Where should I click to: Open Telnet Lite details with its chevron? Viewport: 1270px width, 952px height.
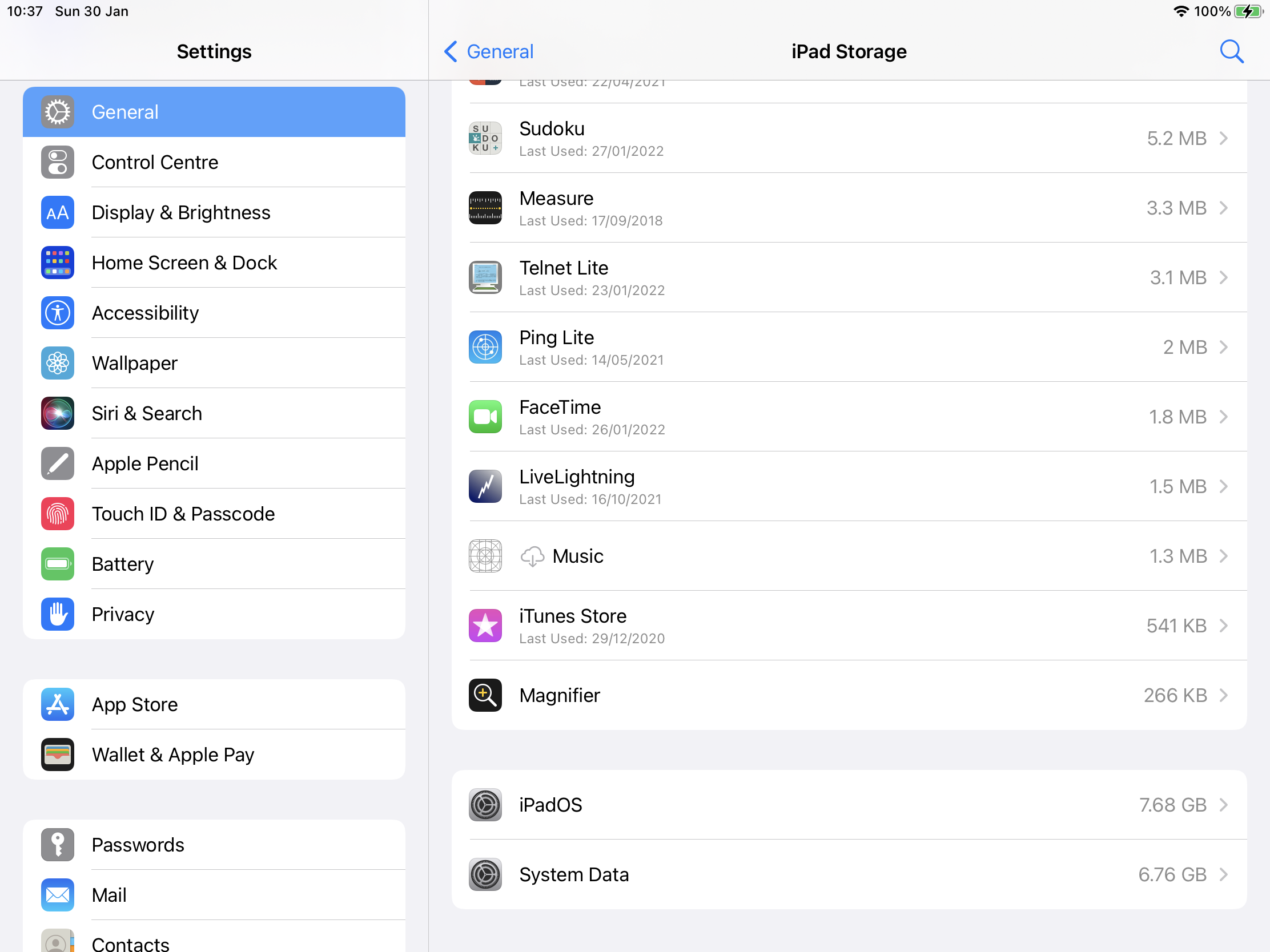point(1224,278)
